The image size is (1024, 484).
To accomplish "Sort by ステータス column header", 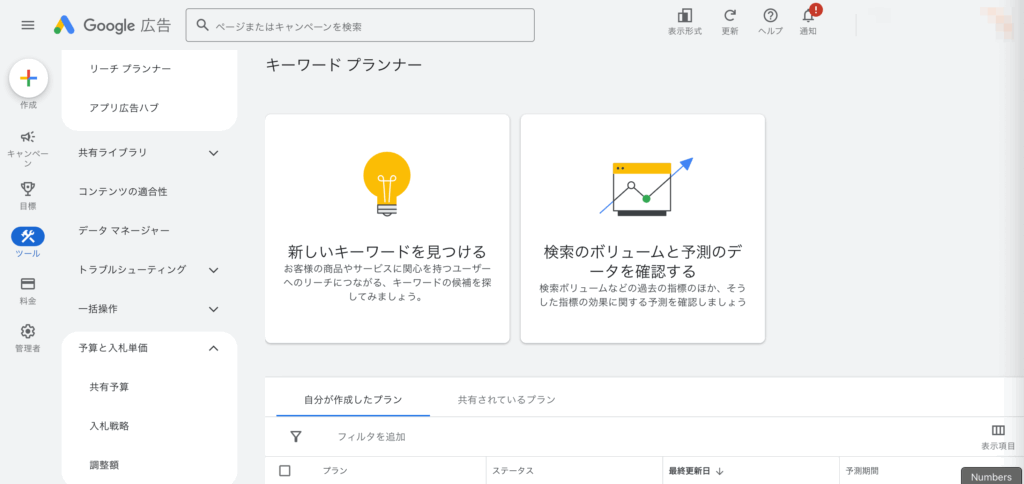I will [x=513, y=471].
